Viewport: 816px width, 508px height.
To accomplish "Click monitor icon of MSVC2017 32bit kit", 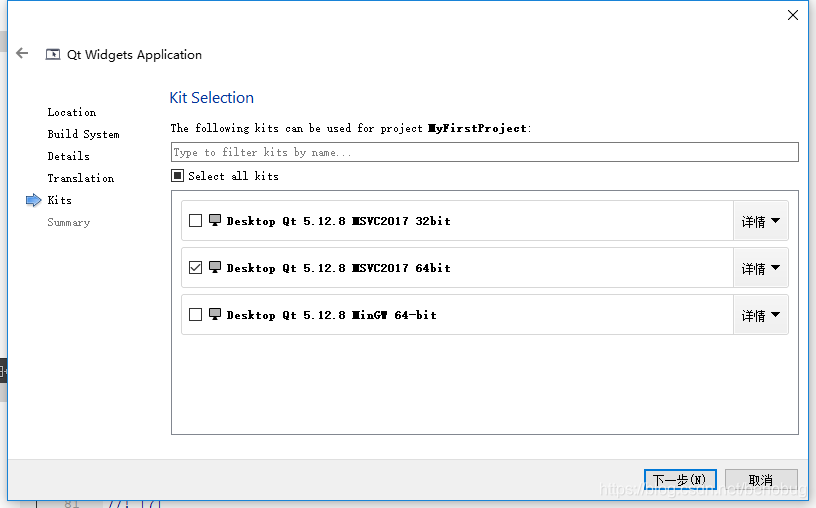I will [215, 220].
